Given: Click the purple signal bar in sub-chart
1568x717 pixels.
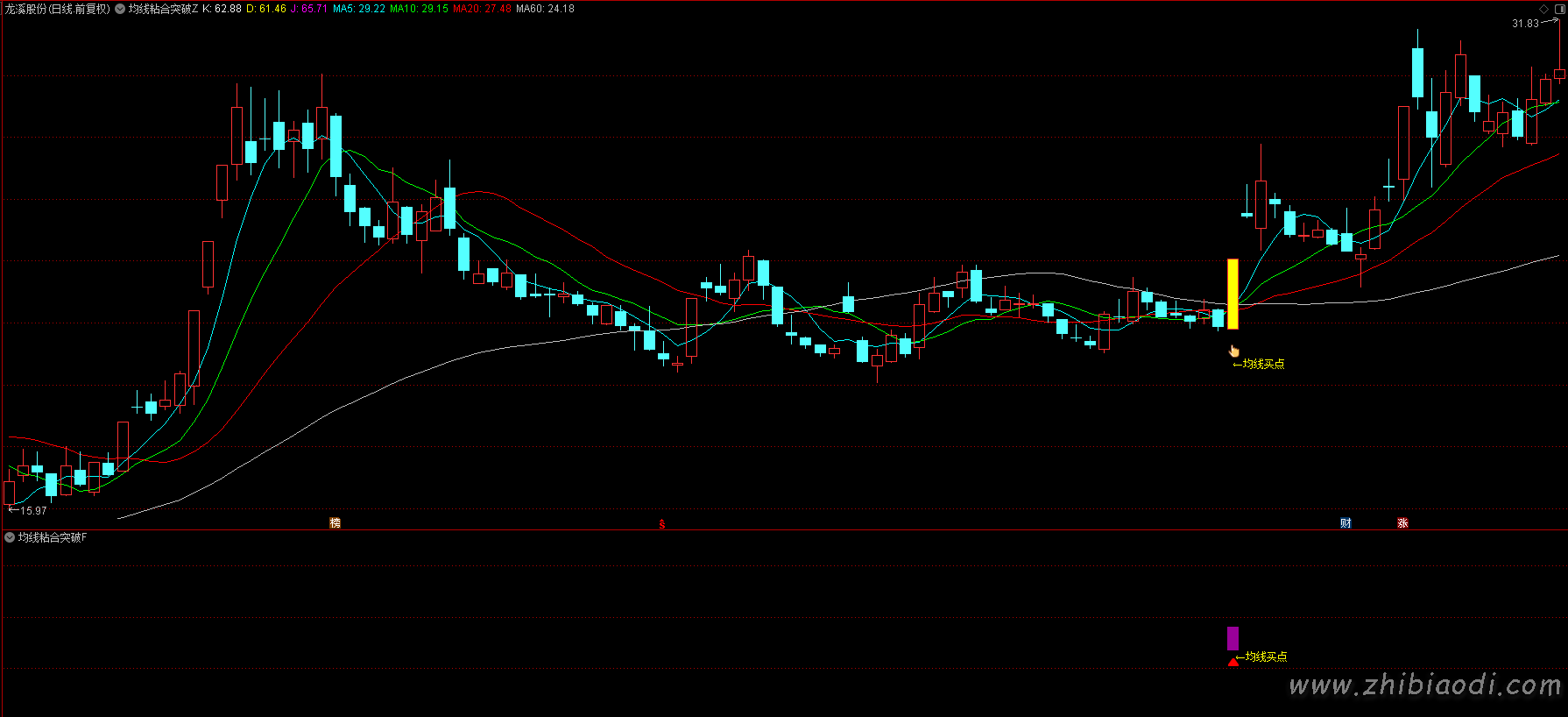Looking at the screenshot, I should [x=1233, y=638].
